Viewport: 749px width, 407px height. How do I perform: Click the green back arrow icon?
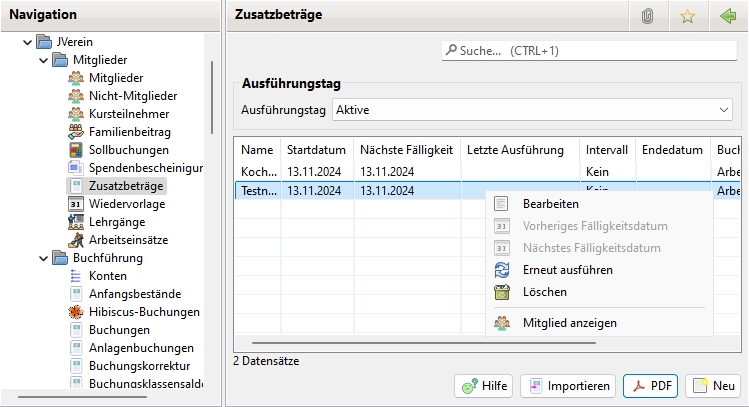coord(727,16)
